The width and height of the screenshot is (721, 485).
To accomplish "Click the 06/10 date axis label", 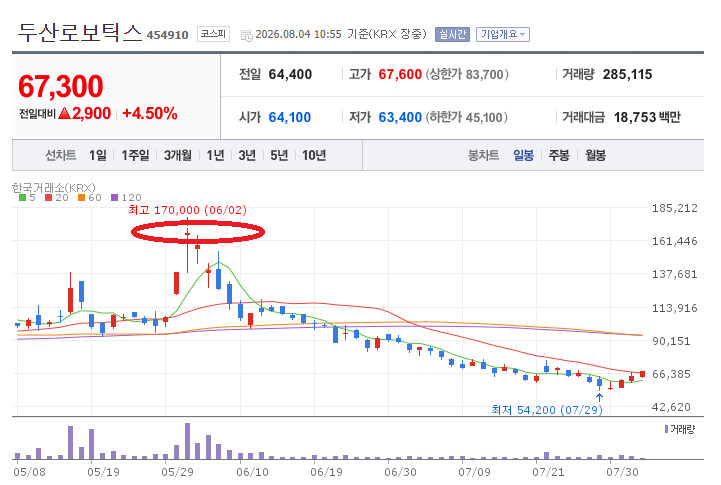I will pyautogui.click(x=252, y=472).
